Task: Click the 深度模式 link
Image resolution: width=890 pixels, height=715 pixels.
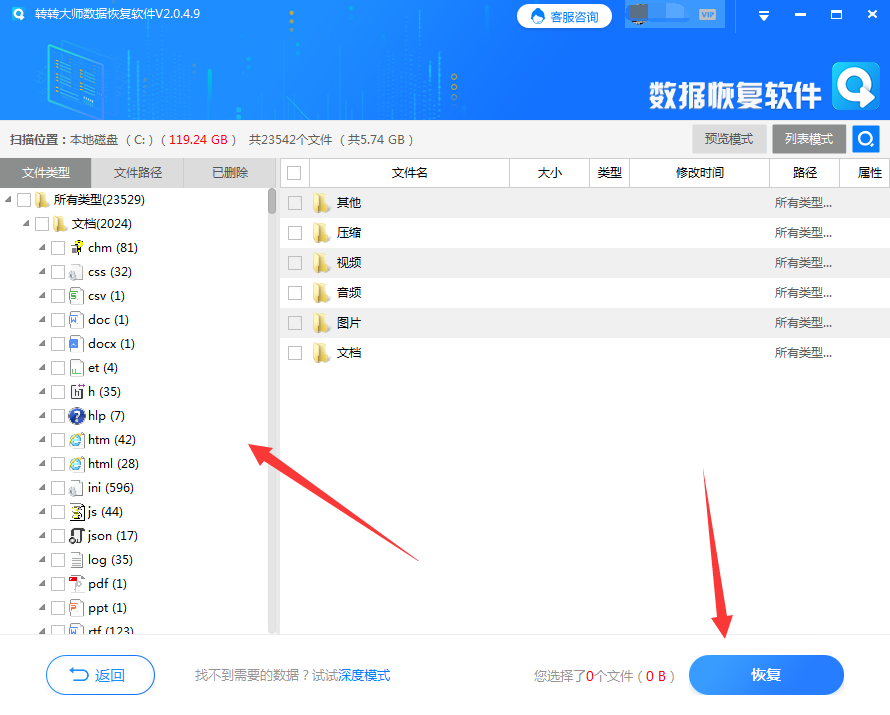Action: 365,675
